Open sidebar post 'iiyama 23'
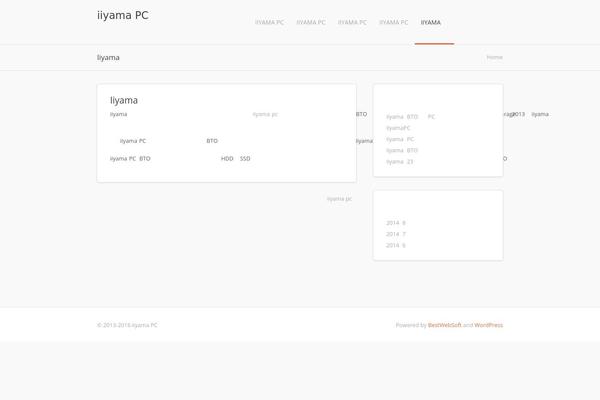600x400 pixels. click(x=399, y=162)
